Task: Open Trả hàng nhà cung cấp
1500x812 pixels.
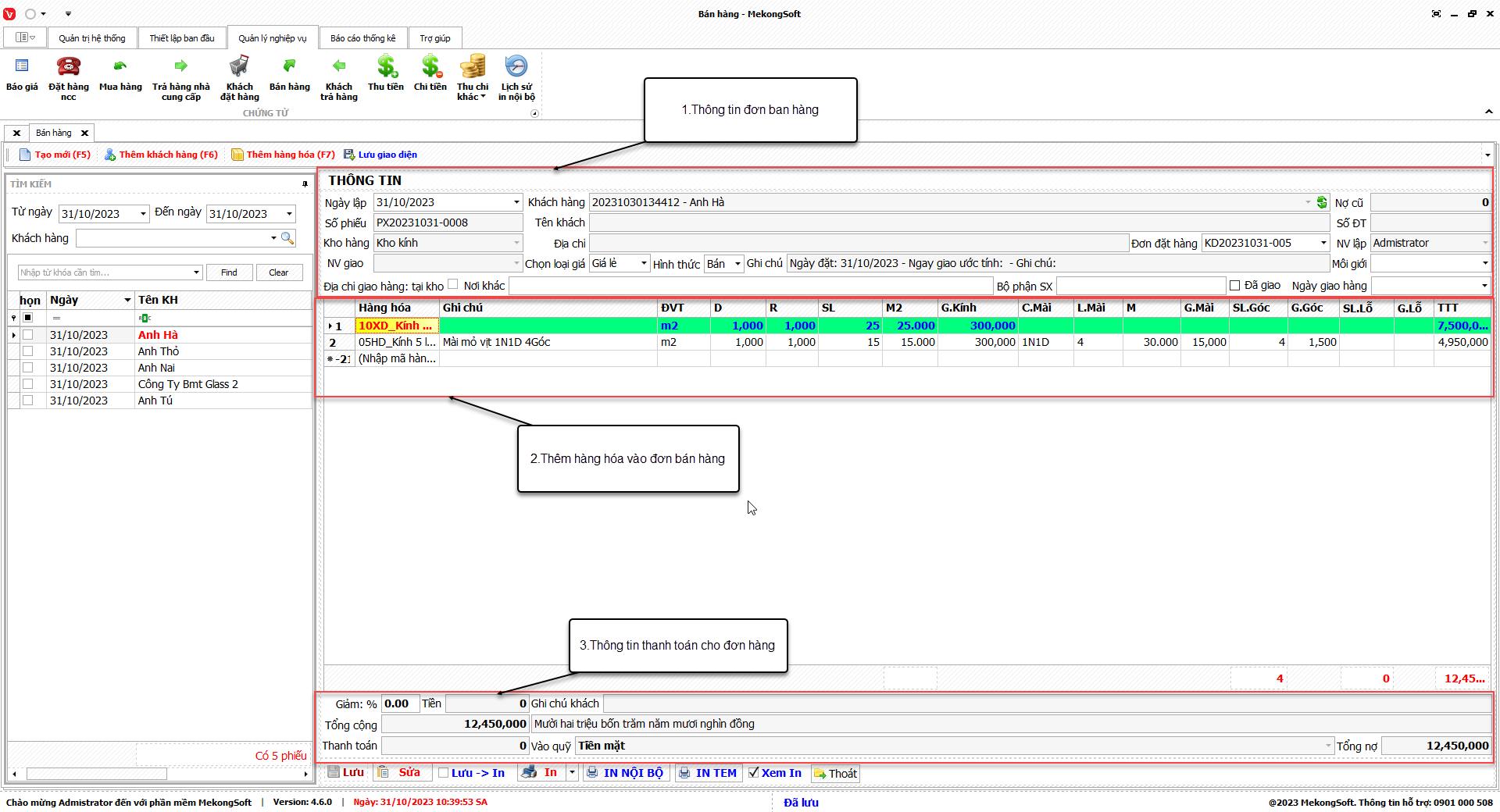Action: pos(181,78)
